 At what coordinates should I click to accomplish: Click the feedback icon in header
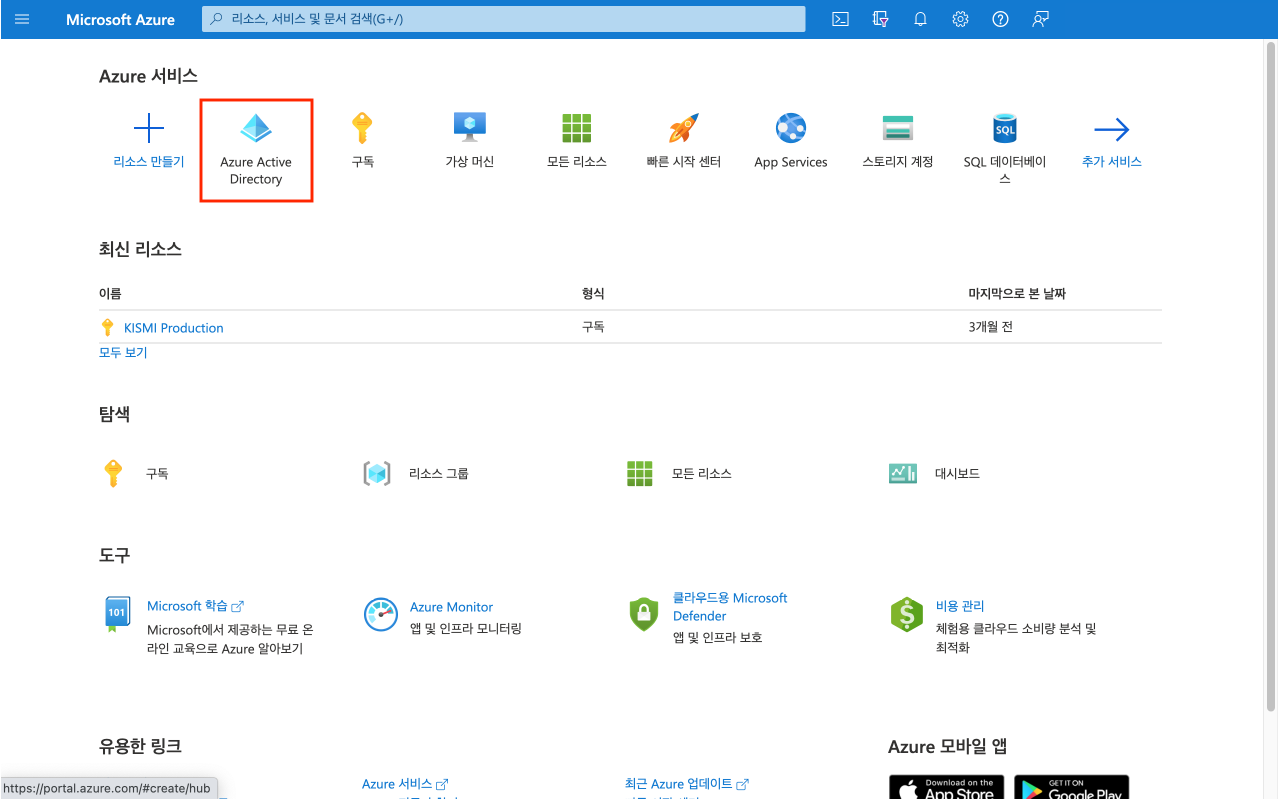click(x=1040, y=19)
